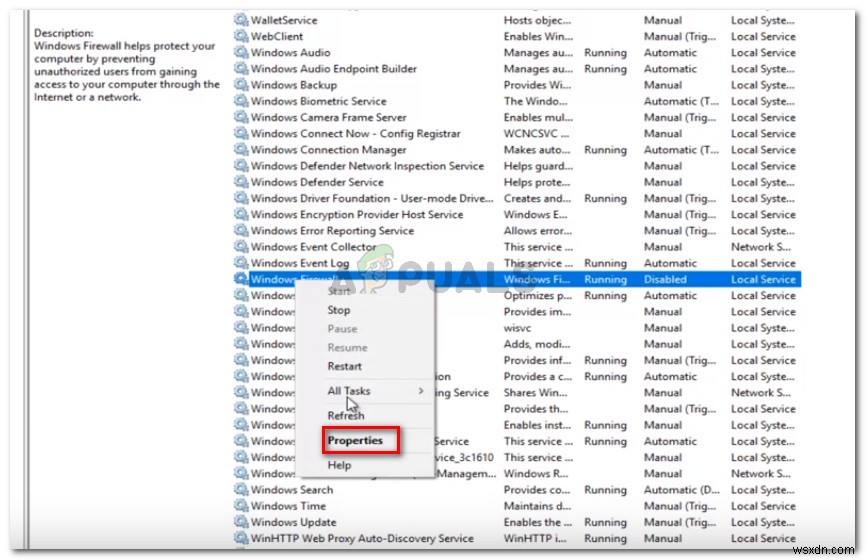Click the gear icon beside WebClient
This screenshot has width=866, height=560.
click(241, 36)
